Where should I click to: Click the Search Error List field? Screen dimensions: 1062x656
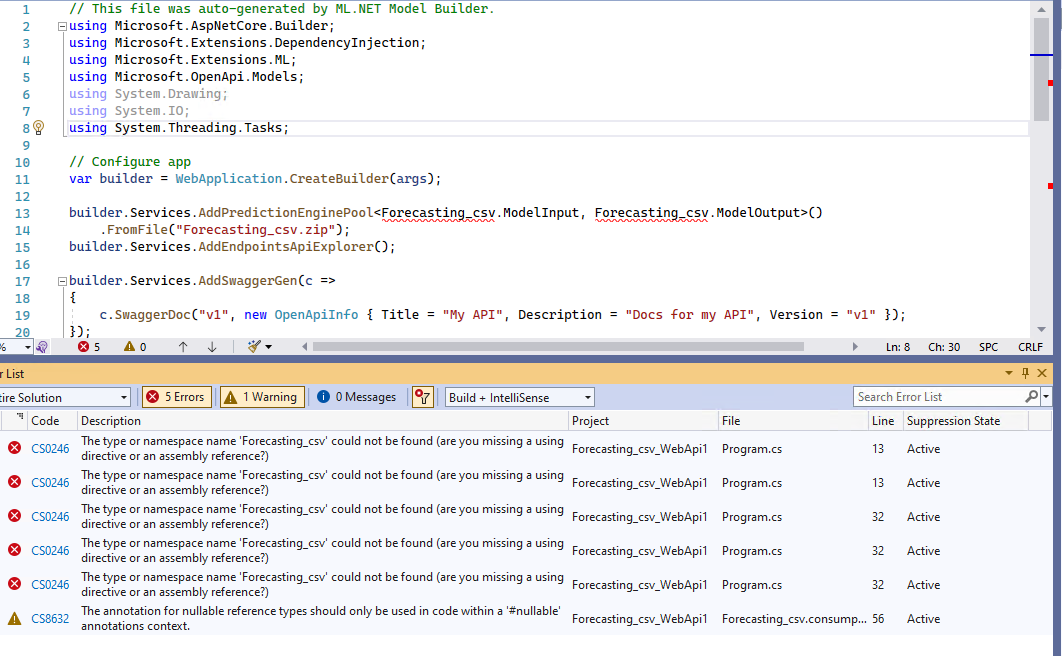940,397
